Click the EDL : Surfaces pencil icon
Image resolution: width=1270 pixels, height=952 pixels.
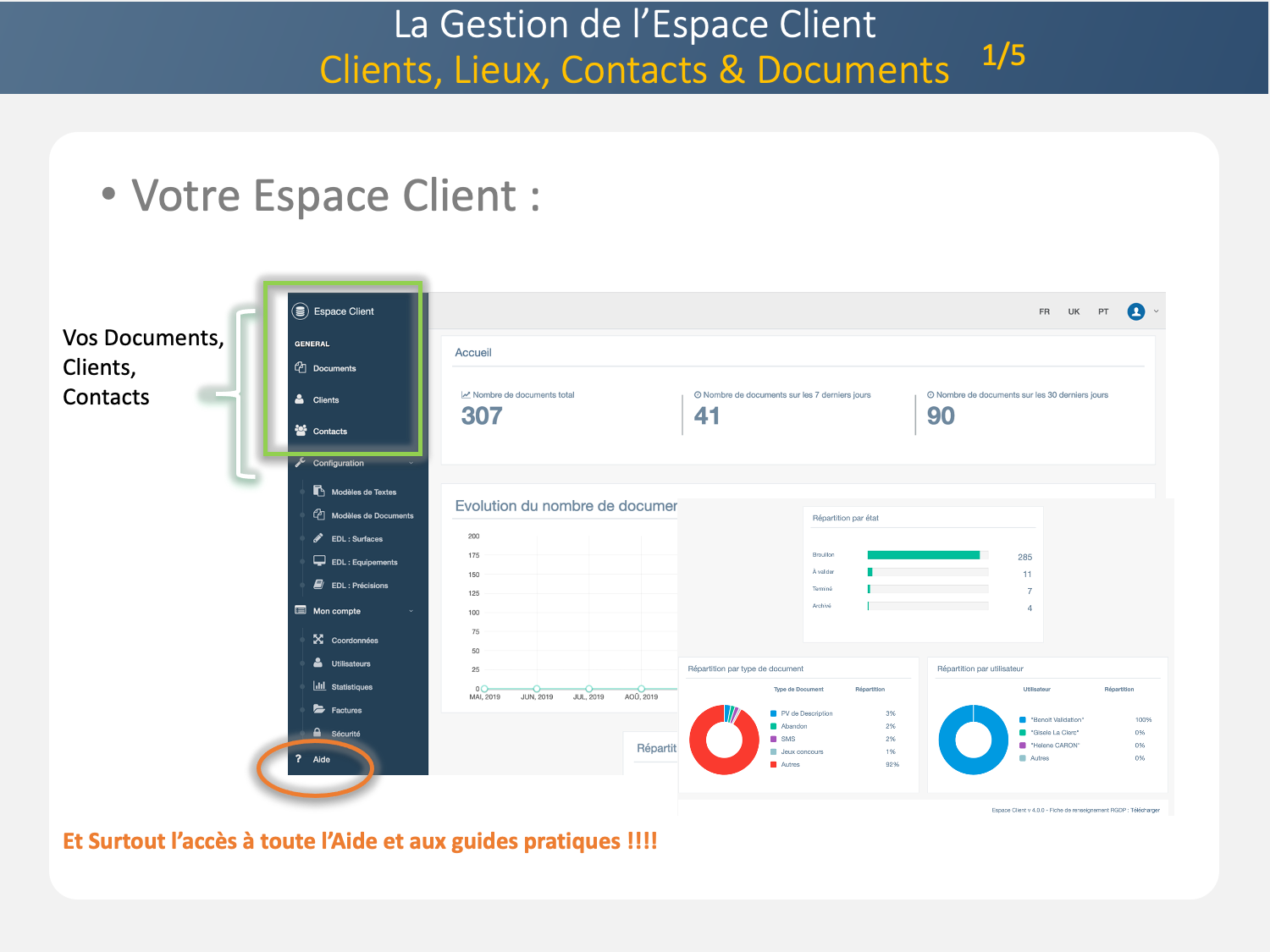318,538
